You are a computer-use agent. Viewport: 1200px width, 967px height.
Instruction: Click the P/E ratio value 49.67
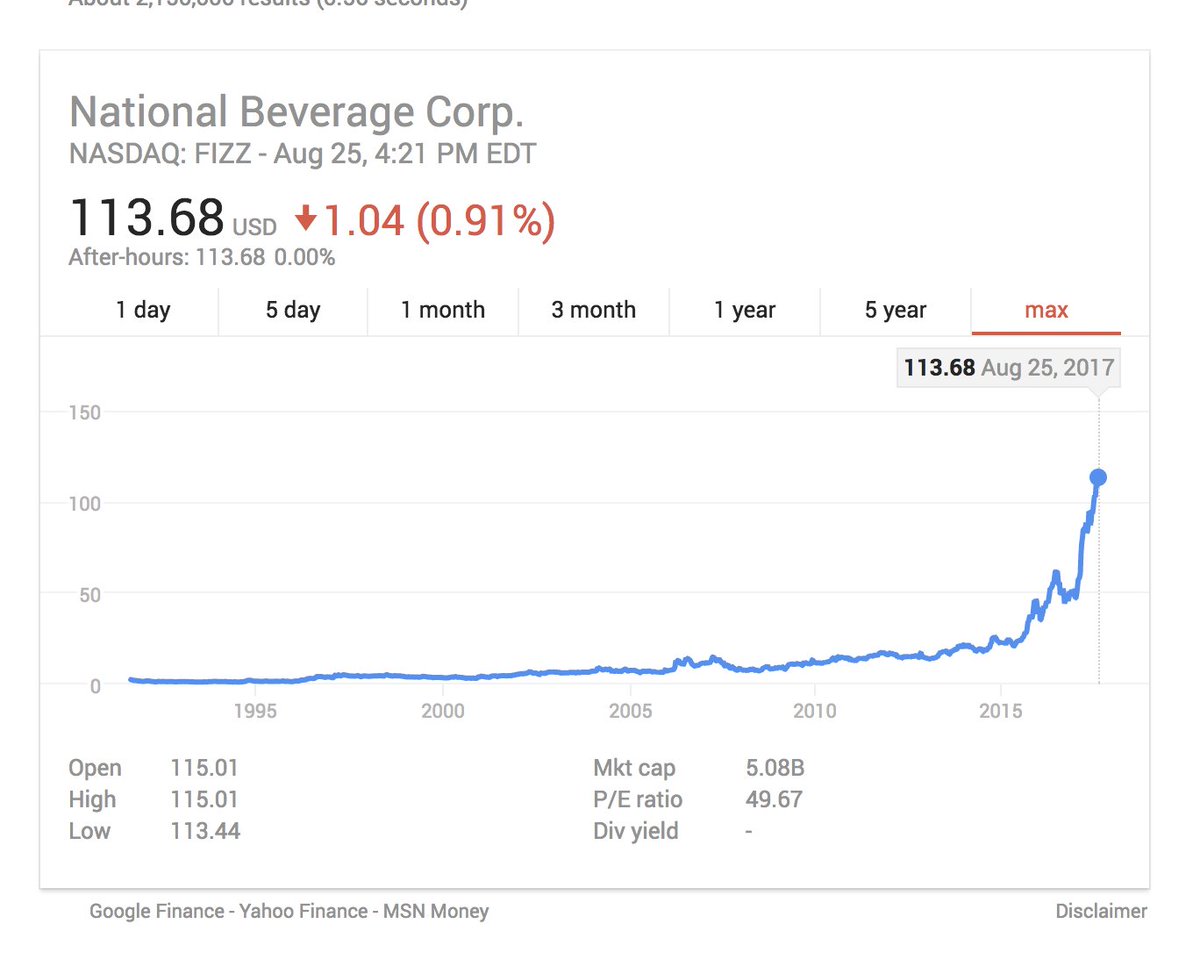pos(774,799)
